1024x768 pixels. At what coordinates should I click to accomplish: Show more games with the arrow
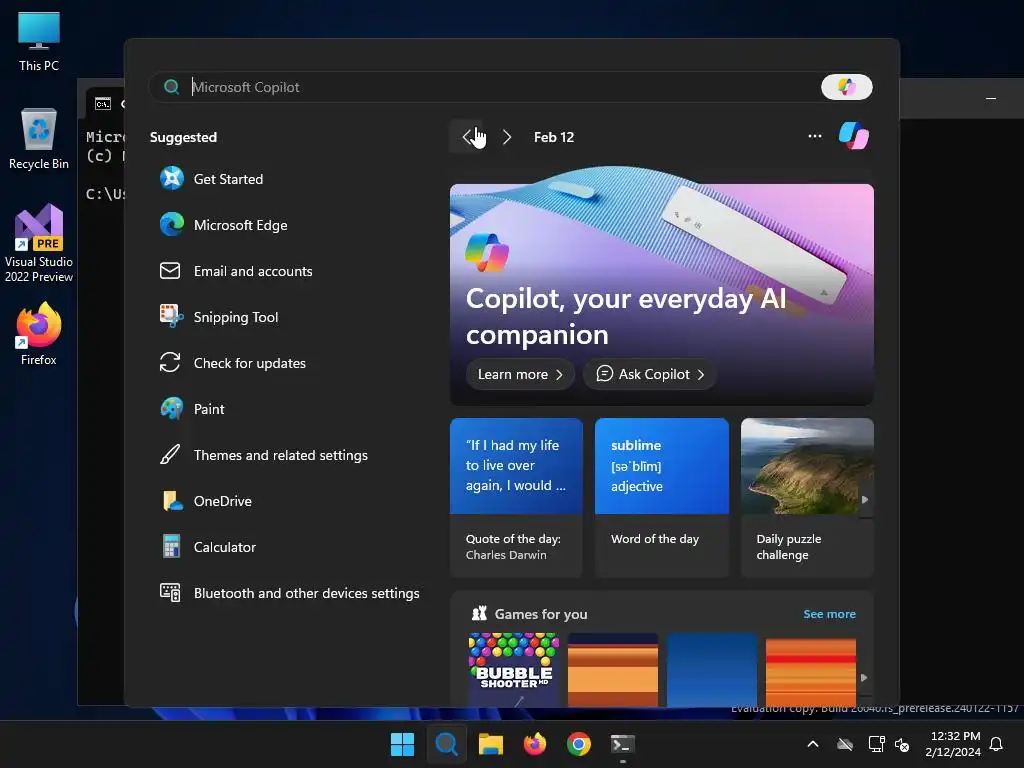[864, 678]
